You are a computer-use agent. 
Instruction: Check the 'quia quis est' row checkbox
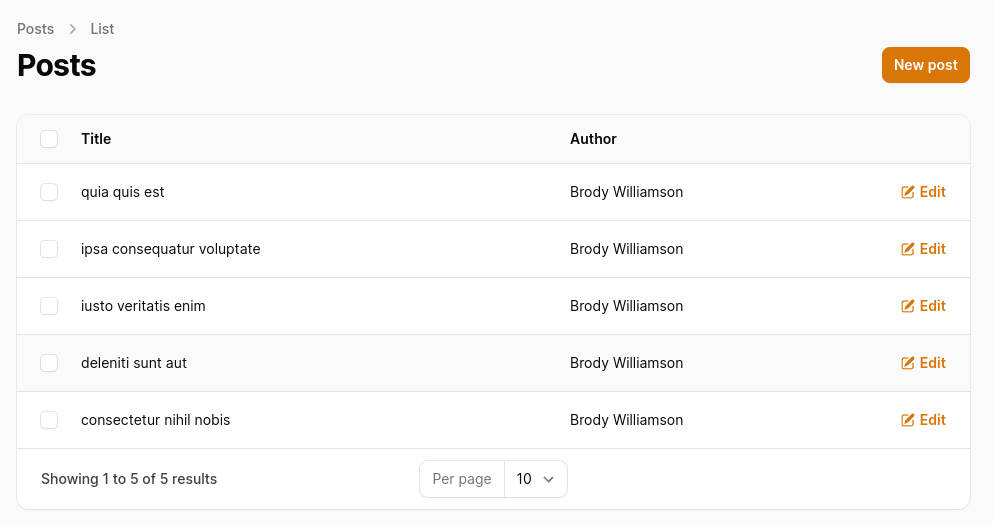(x=49, y=192)
